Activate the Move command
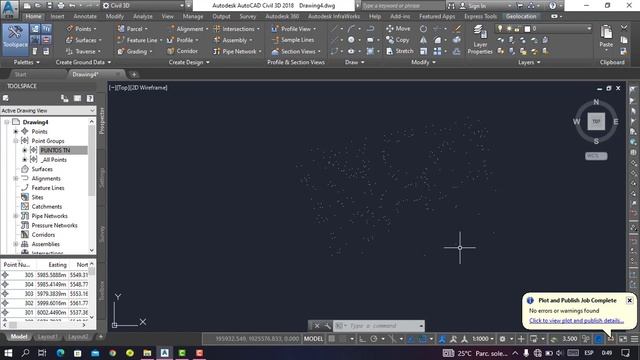Image resolution: width=640 pixels, height=360 pixels. click(x=398, y=29)
